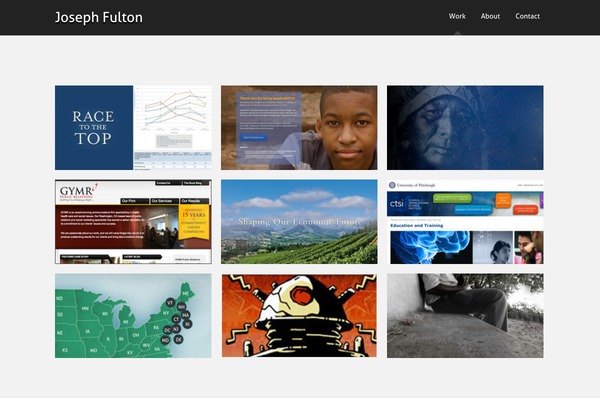Open the young man portrait project thumbnail
The height and width of the screenshot is (400, 600).
[299, 127]
